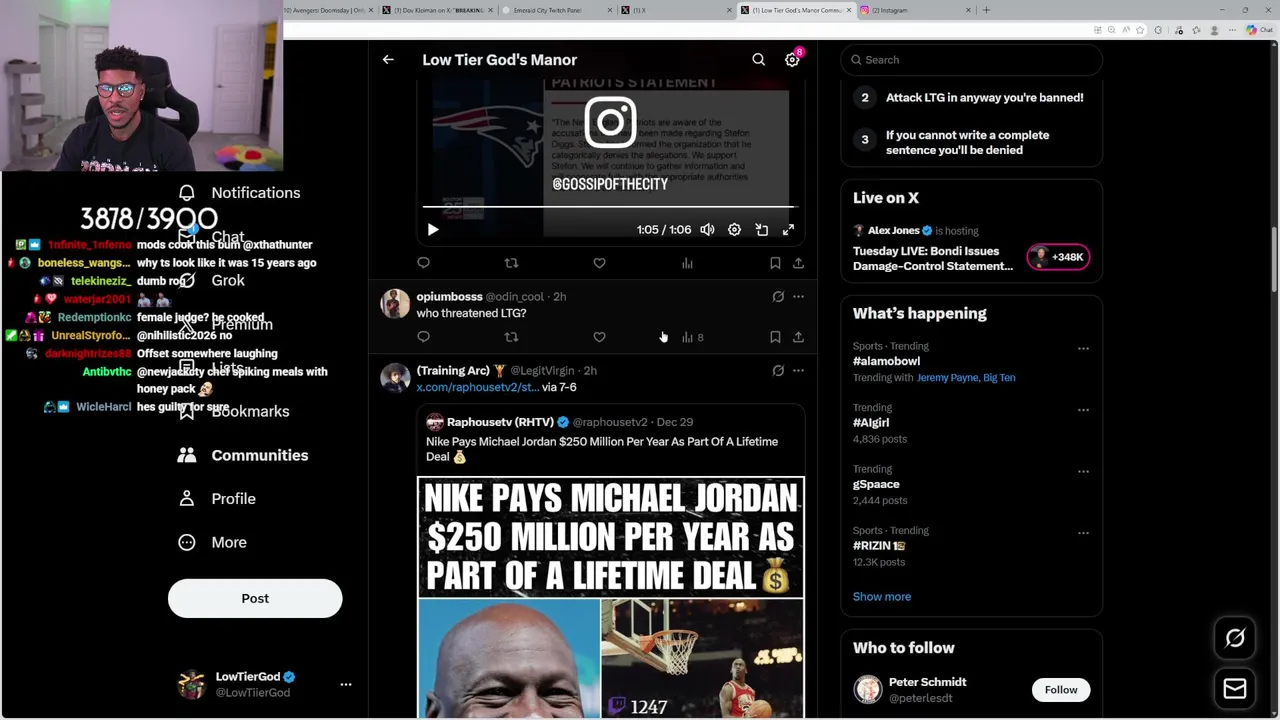The width and height of the screenshot is (1280, 720).
Task: Switch to the Instagram browser tab
Action: pos(915,10)
